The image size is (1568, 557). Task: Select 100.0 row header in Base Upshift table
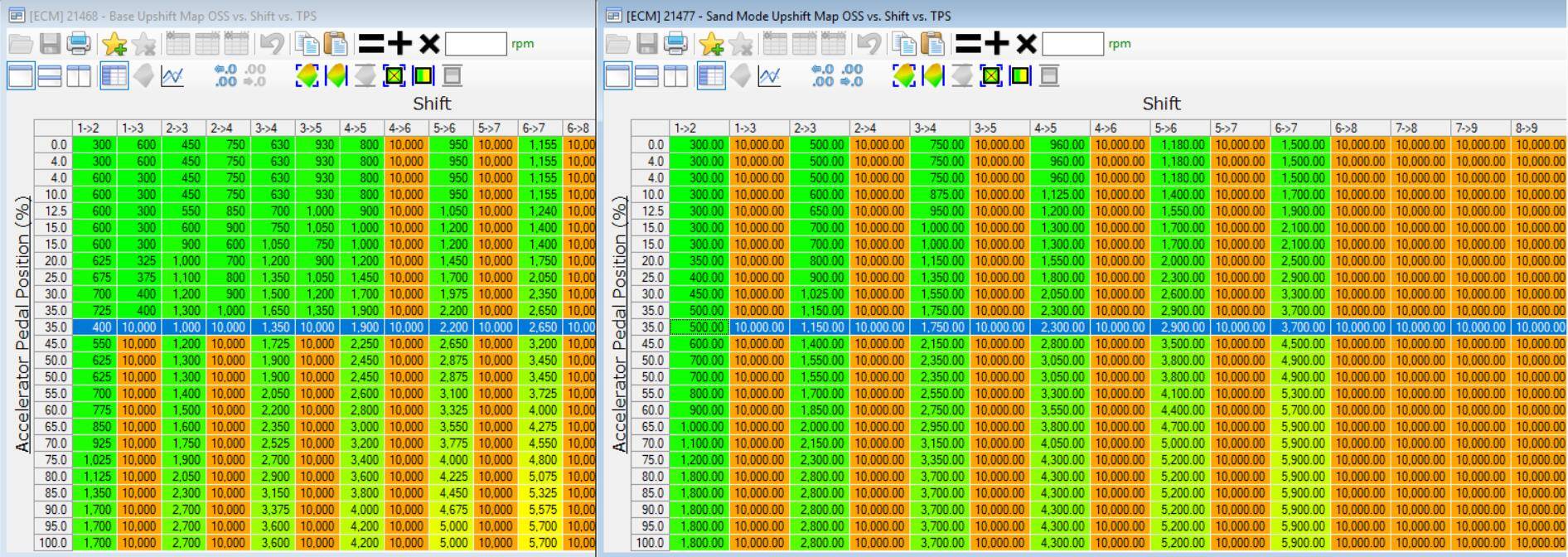[x=53, y=543]
